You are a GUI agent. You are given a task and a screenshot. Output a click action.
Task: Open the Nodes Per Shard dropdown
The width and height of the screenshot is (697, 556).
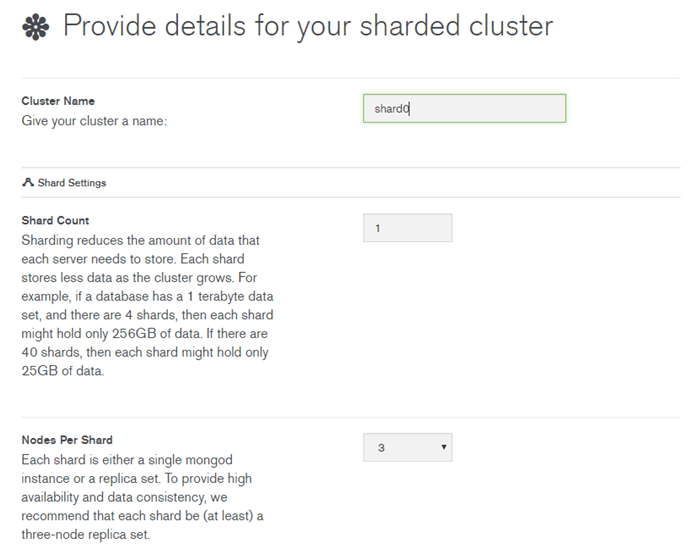click(x=408, y=448)
